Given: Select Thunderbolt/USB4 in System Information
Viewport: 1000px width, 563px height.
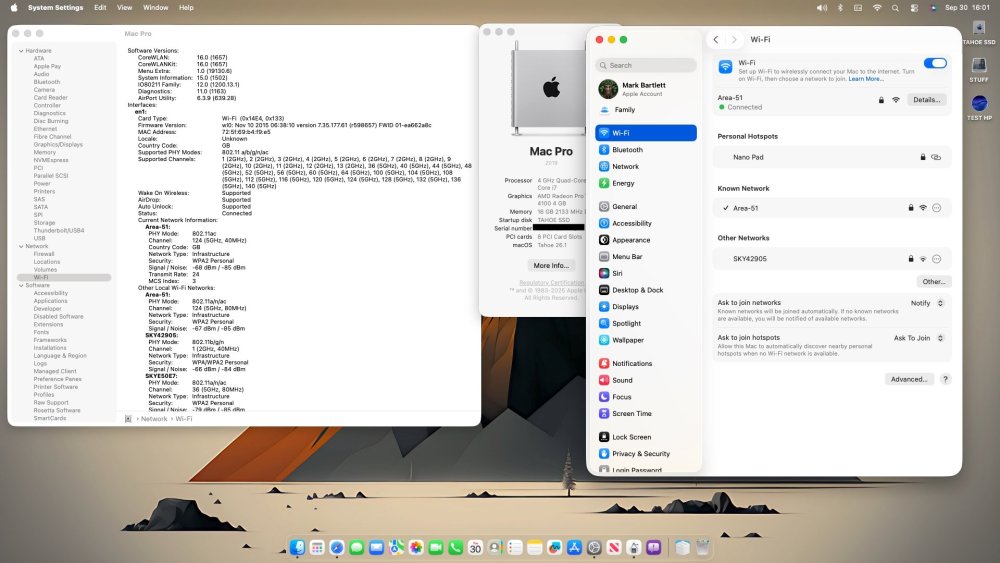Looking at the screenshot, I should click(x=59, y=230).
